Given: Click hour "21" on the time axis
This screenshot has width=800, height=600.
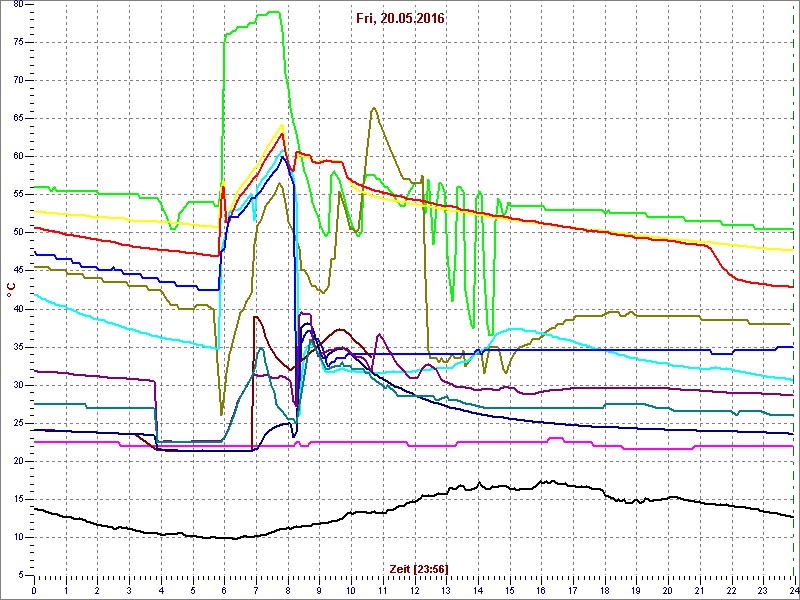Looking at the screenshot, I should coord(699,590).
